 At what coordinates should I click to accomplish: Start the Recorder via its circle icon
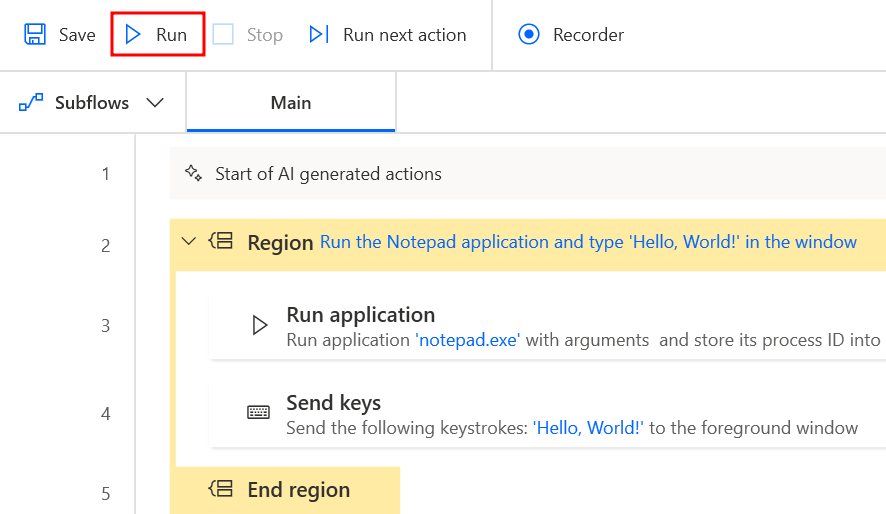pyautogui.click(x=529, y=35)
